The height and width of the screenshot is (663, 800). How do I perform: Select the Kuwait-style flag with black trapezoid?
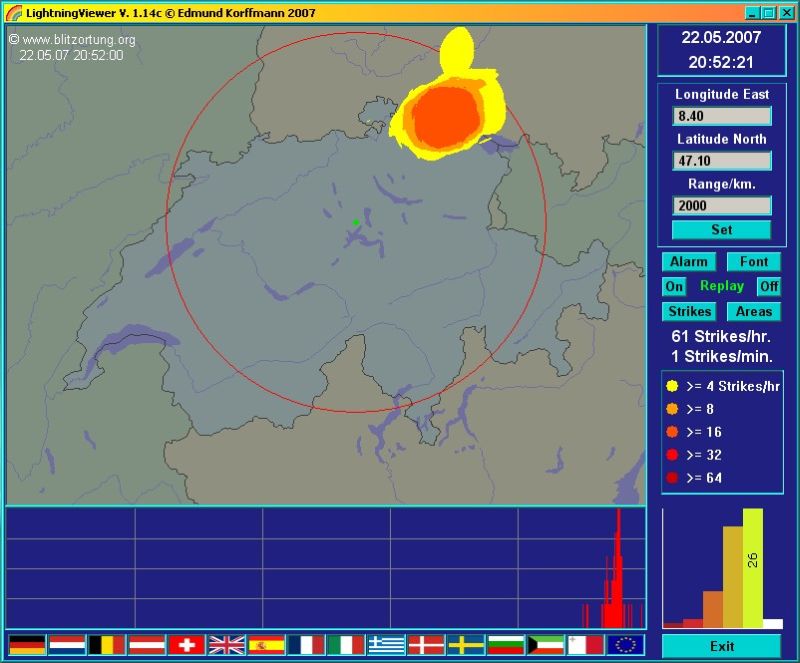coord(545,645)
